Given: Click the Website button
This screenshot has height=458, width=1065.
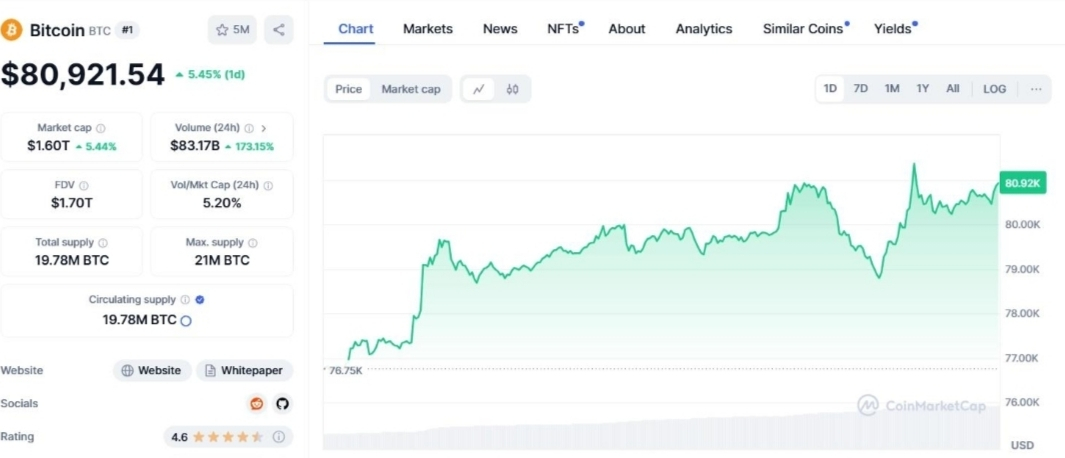Looking at the screenshot, I should click(x=152, y=370).
